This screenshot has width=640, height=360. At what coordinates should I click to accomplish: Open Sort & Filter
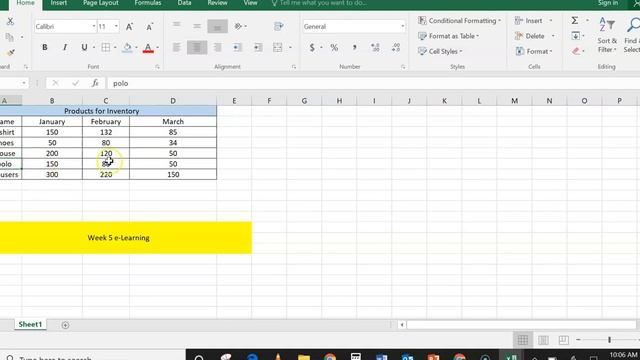coord(607,36)
